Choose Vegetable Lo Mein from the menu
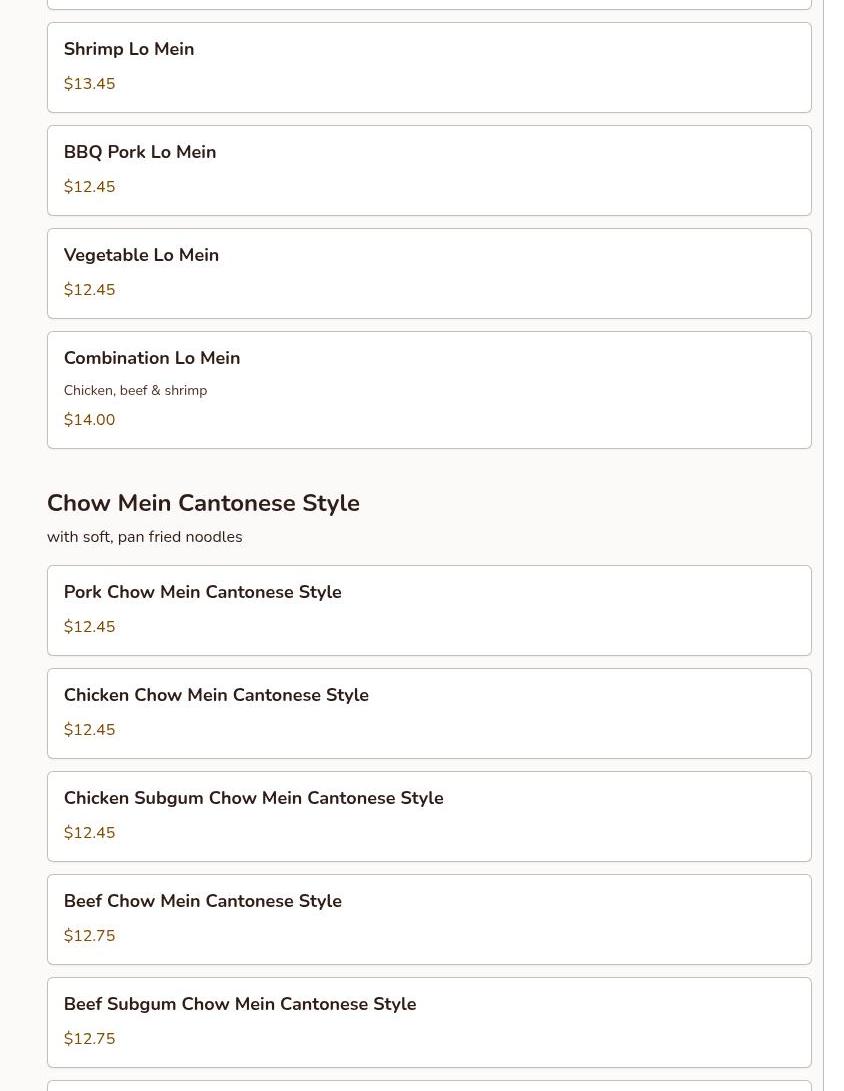This screenshot has width=844, height=1091. (429, 273)
